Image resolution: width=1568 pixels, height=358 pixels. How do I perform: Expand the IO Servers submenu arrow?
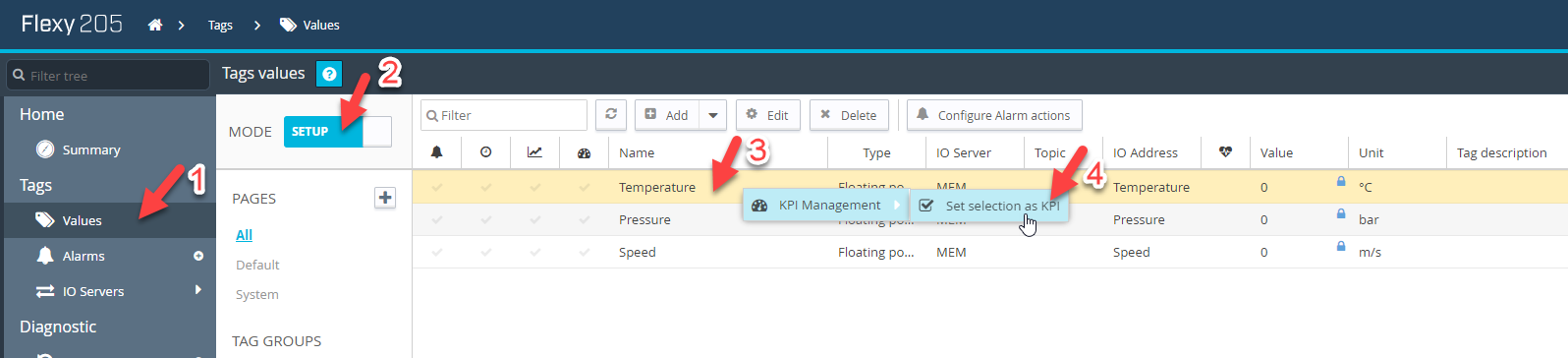tap(198, 290)
